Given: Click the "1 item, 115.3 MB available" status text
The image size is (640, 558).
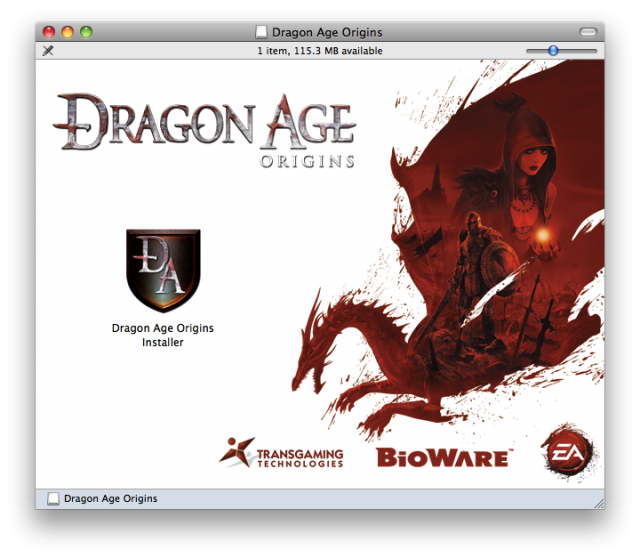Looking at the screenshot, I should [x=320, y=51].
